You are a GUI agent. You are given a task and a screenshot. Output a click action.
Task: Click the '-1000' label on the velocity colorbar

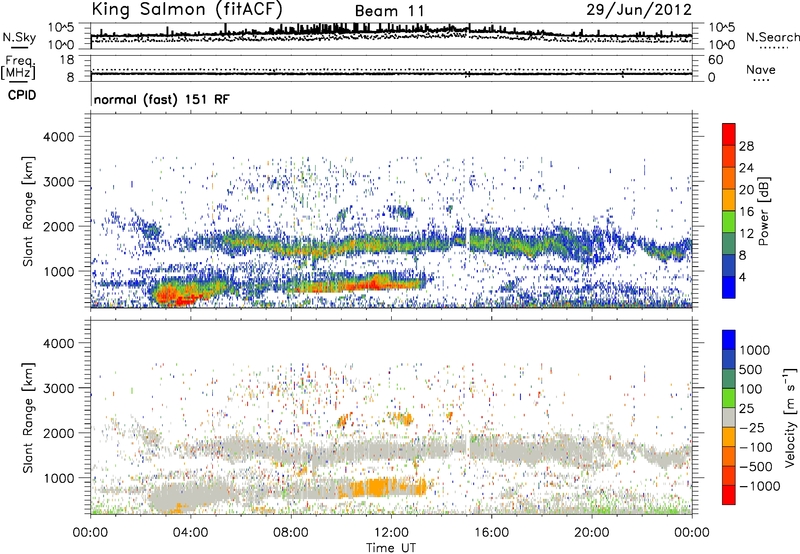click(x=760, y=486)
